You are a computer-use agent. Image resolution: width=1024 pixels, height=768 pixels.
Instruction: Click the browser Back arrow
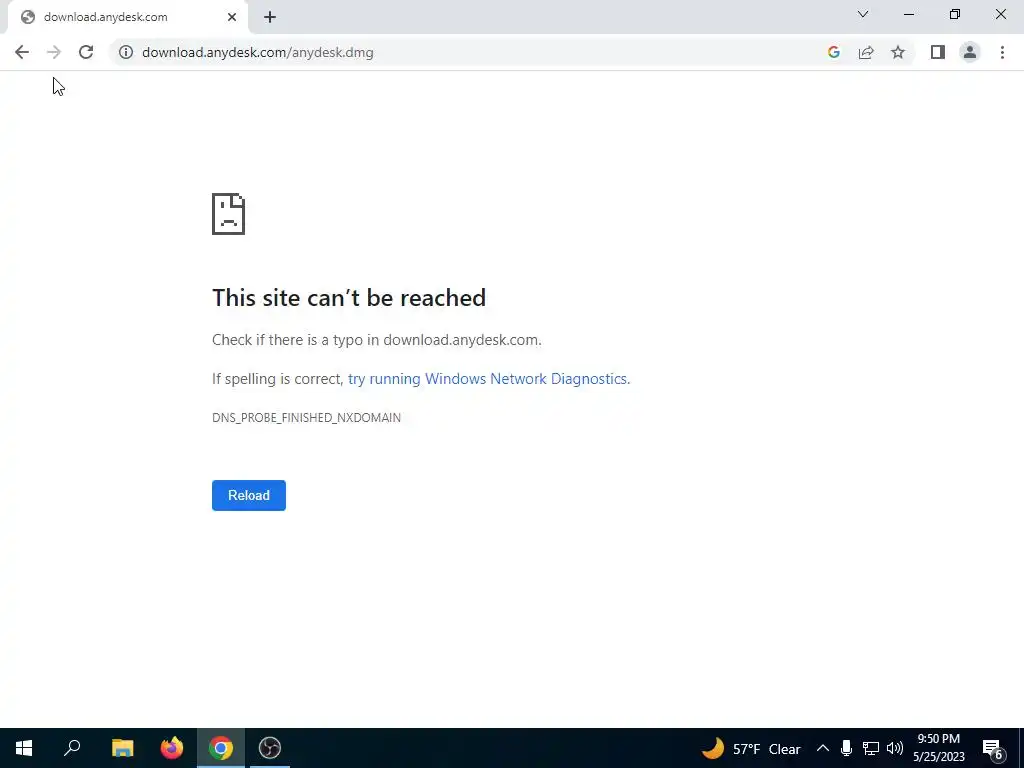22,52
